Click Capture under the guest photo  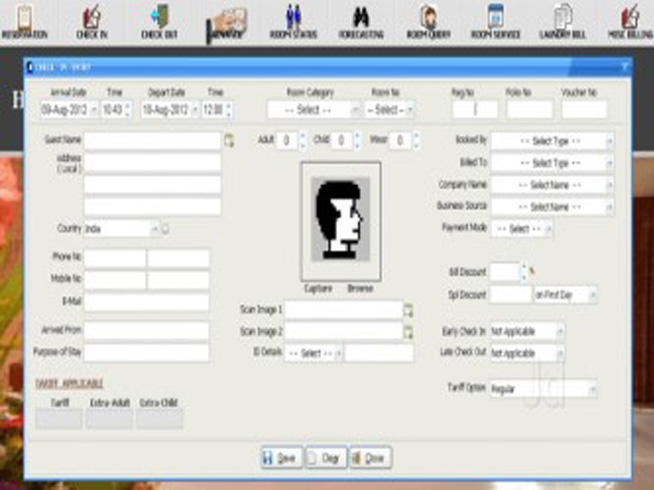(319, 289)
